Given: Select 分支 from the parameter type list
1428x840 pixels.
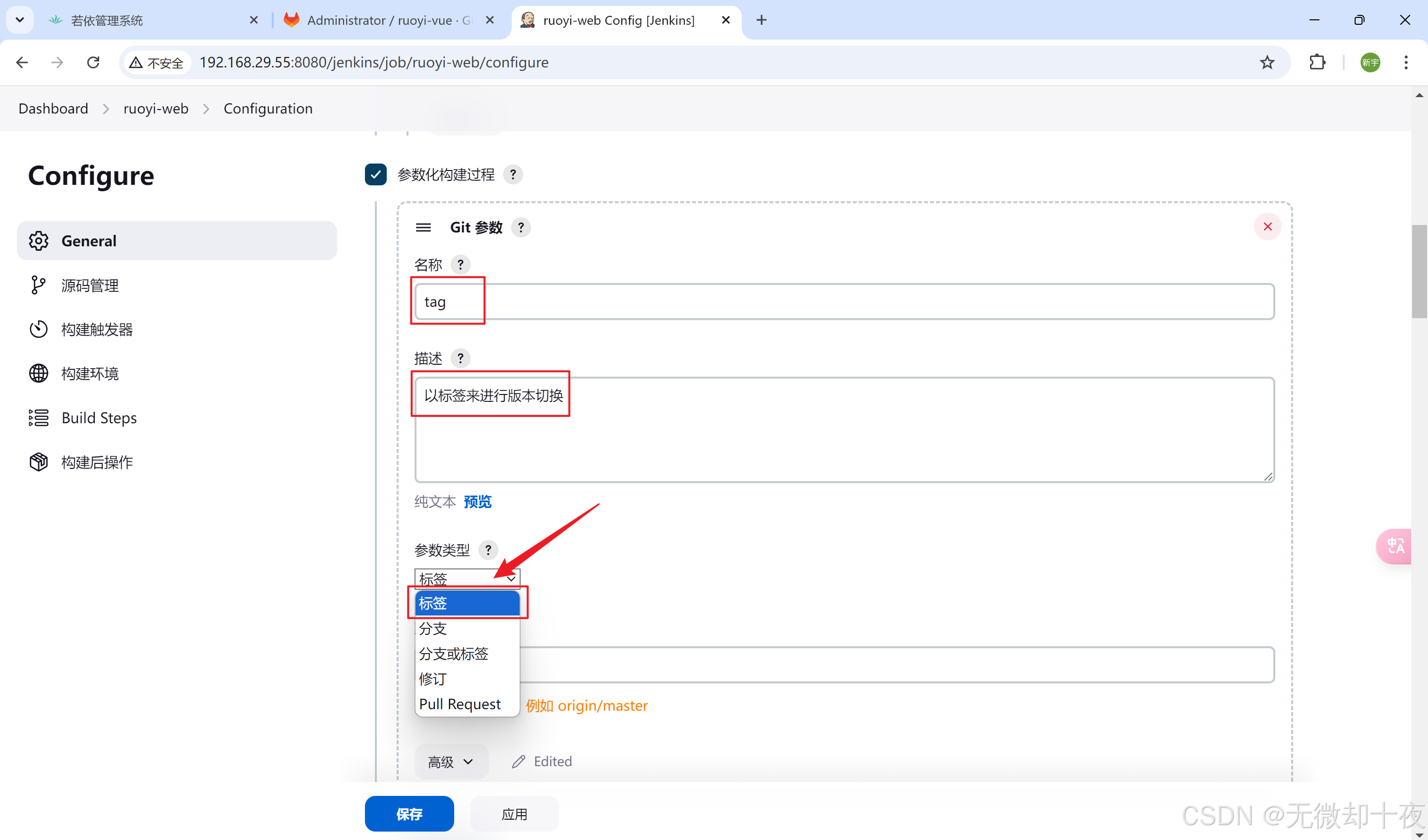Looking at the screenshot, I should 433,629.
